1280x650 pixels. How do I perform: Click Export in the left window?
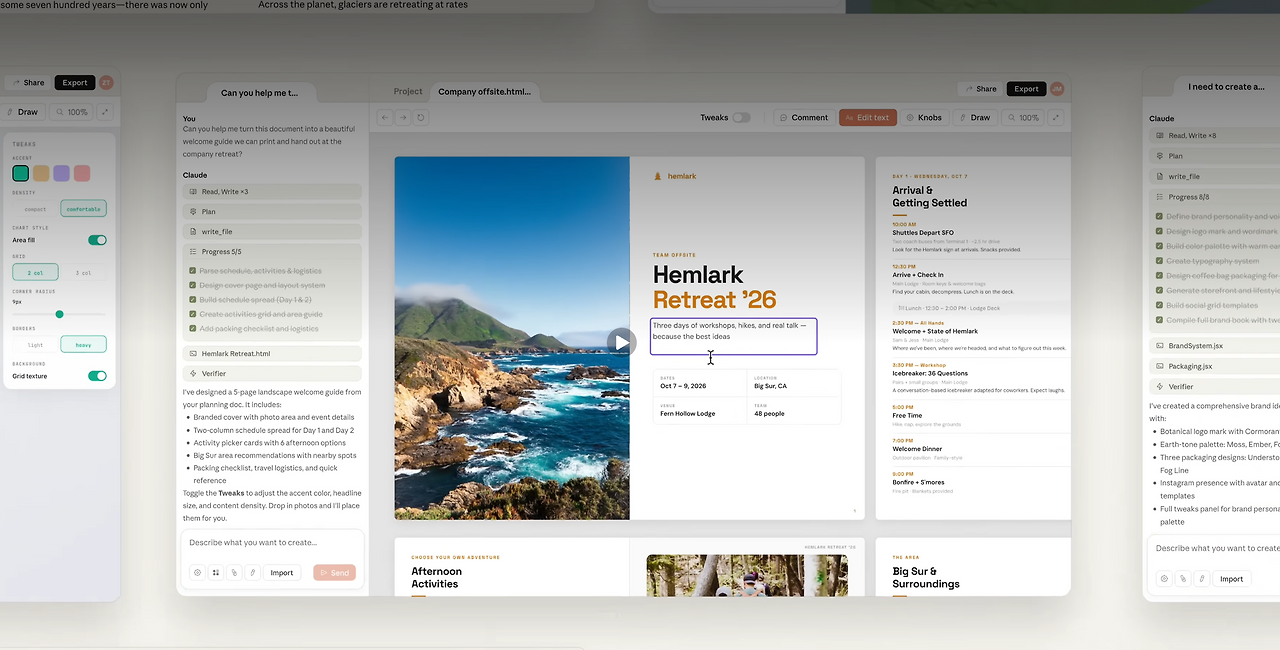(75, 83)
